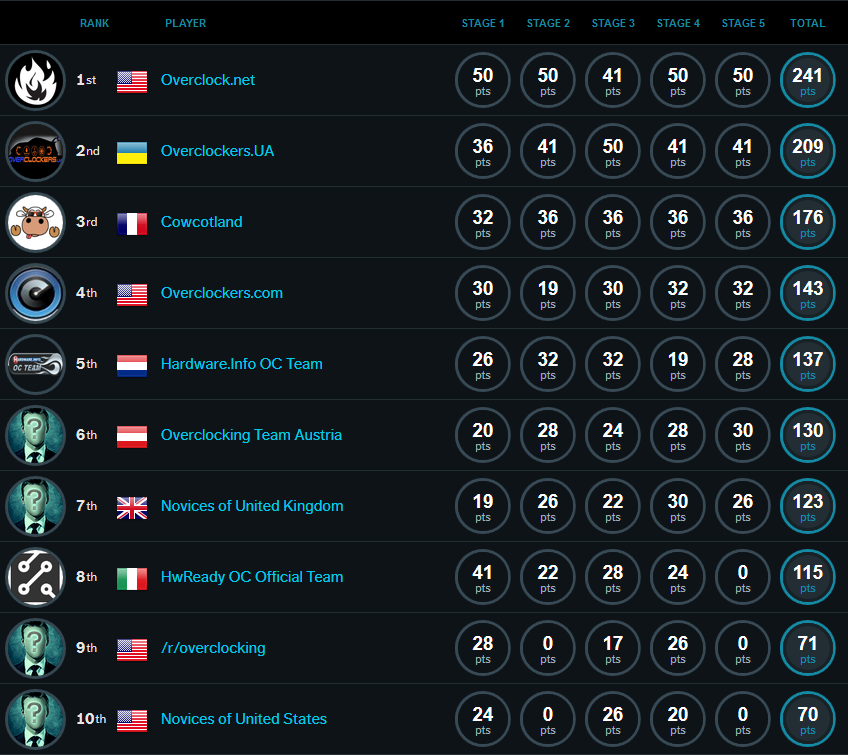Open the Overclockers.com team link

222,293
